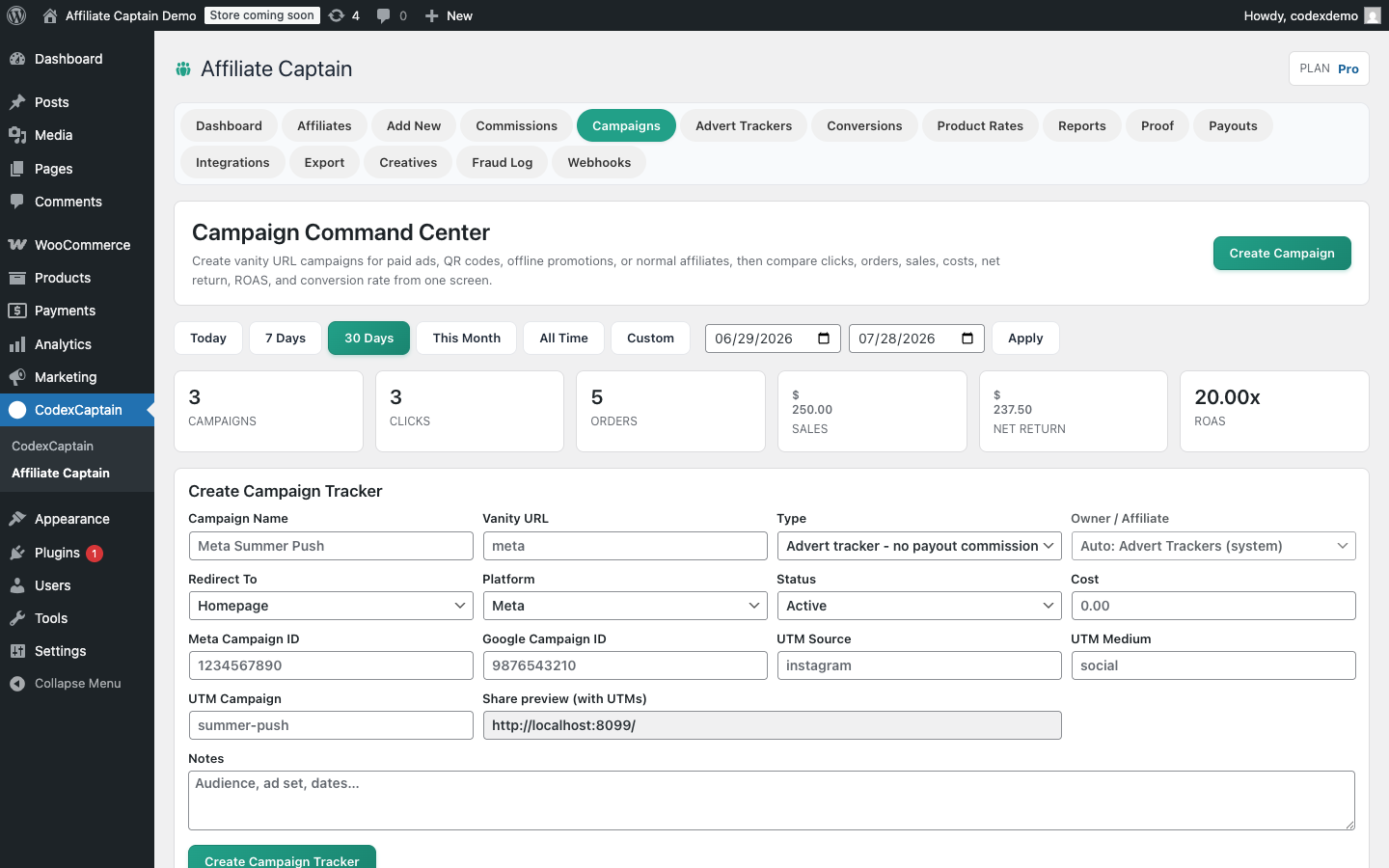The width and height of the screenshot is (1389, 868).
Task: Click the Analytics bar chart icon
Action: click(x=17, y=344)
